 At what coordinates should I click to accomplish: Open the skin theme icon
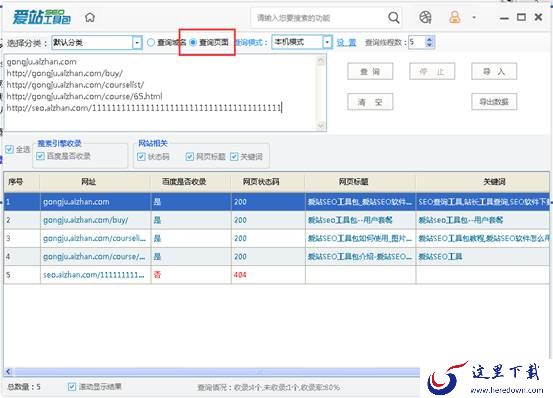(x=425, y=17)
